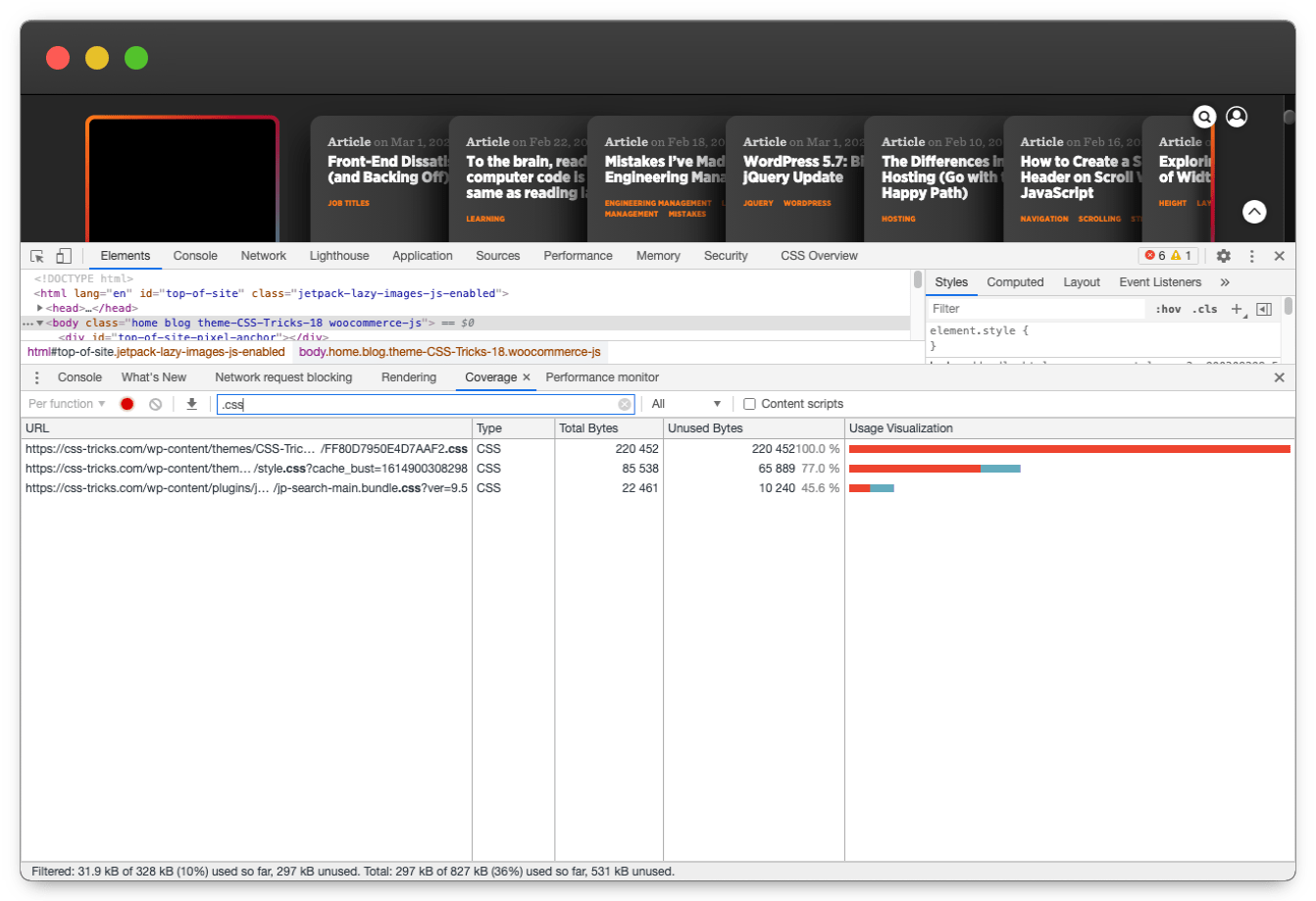Click the website search magnifier icon
This screenshot has height=901, width=1316.
pyautogui.click(x=1204, y=117)
